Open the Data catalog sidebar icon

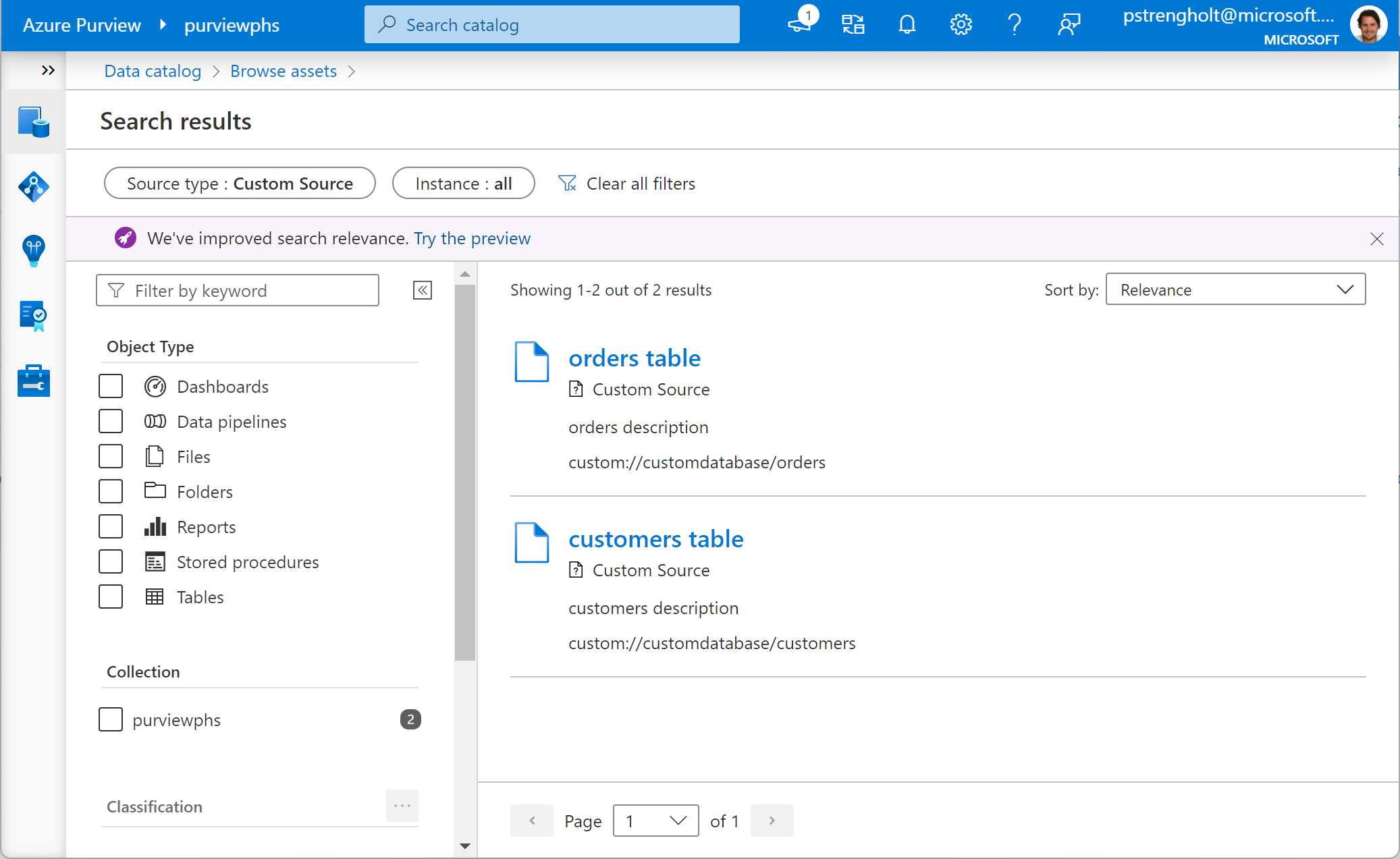click(33, 123)
